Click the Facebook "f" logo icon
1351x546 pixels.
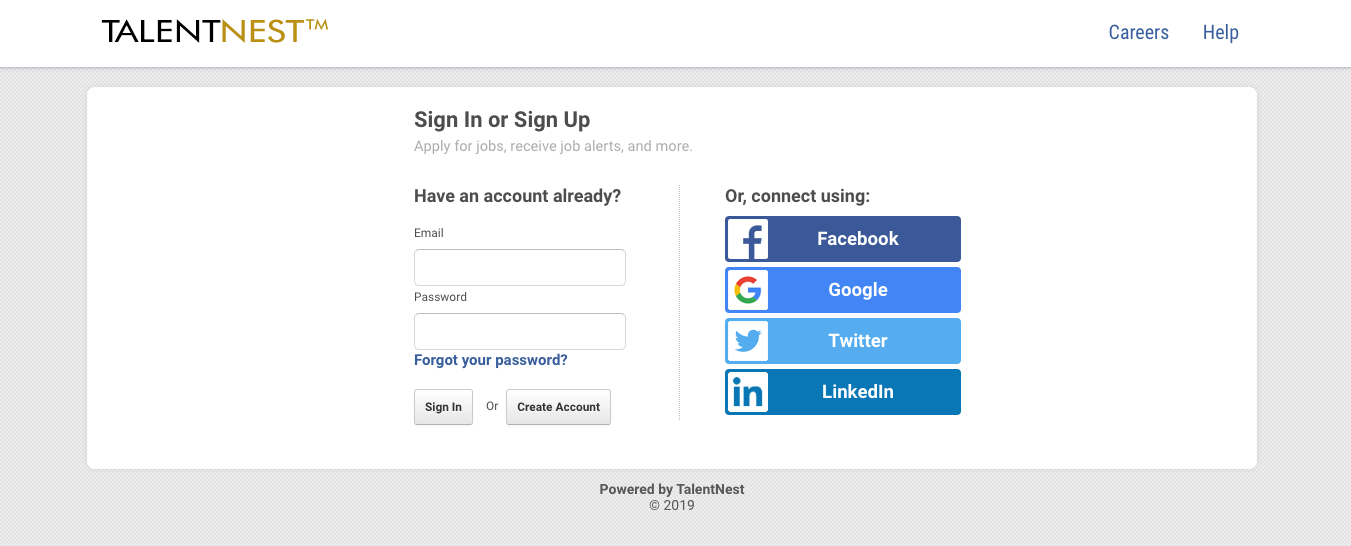pos(748,239)
